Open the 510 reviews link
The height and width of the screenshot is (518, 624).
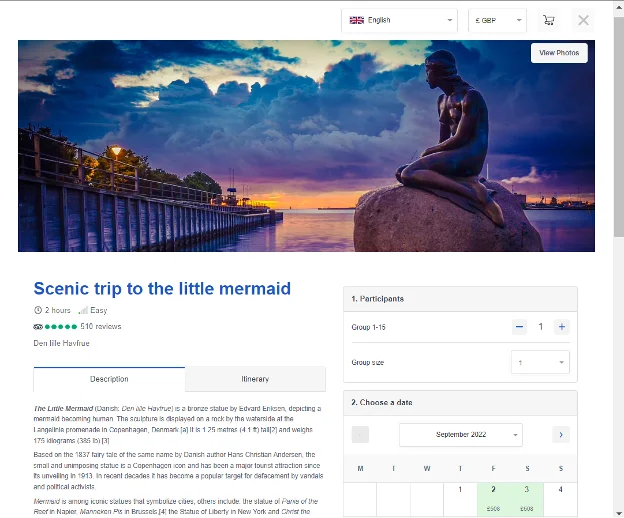[101, 326]
